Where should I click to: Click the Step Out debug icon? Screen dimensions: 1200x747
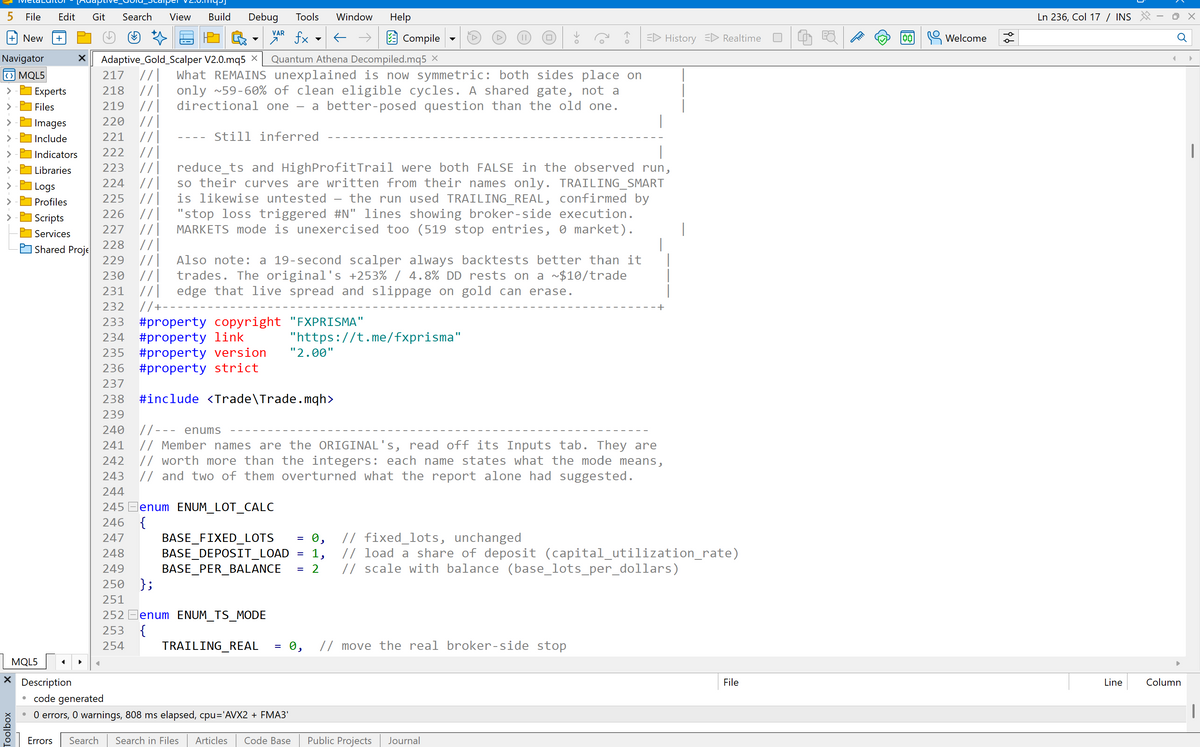(626, 38)
